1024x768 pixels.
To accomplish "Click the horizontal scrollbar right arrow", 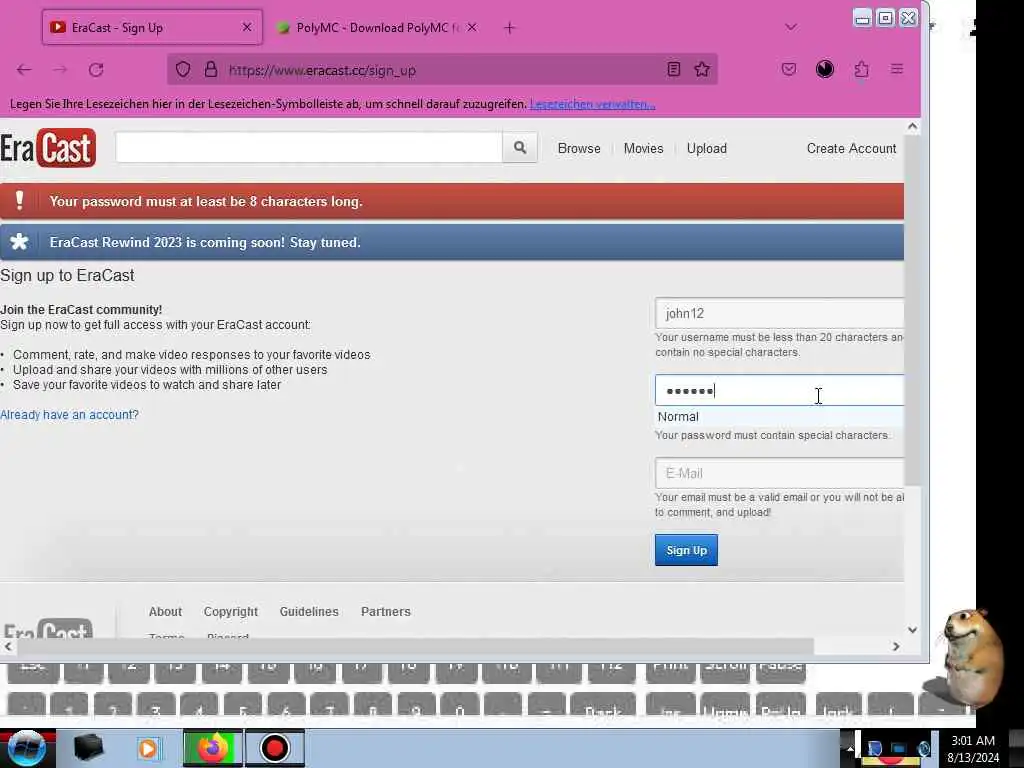I will pos(896,646).
